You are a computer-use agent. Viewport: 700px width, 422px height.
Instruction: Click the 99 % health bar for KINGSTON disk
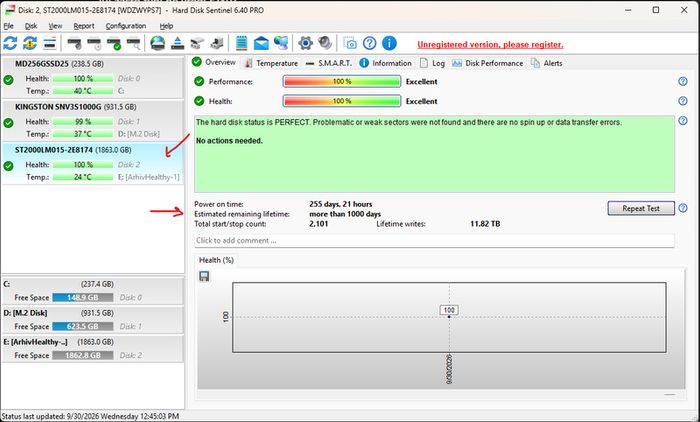[x=83, y=121]
